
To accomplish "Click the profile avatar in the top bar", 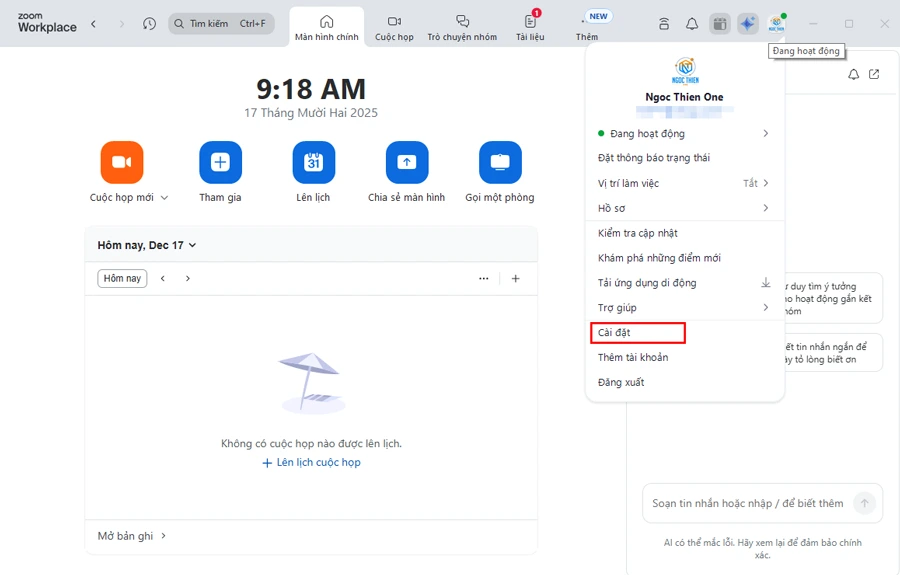I will click(776, 24).
